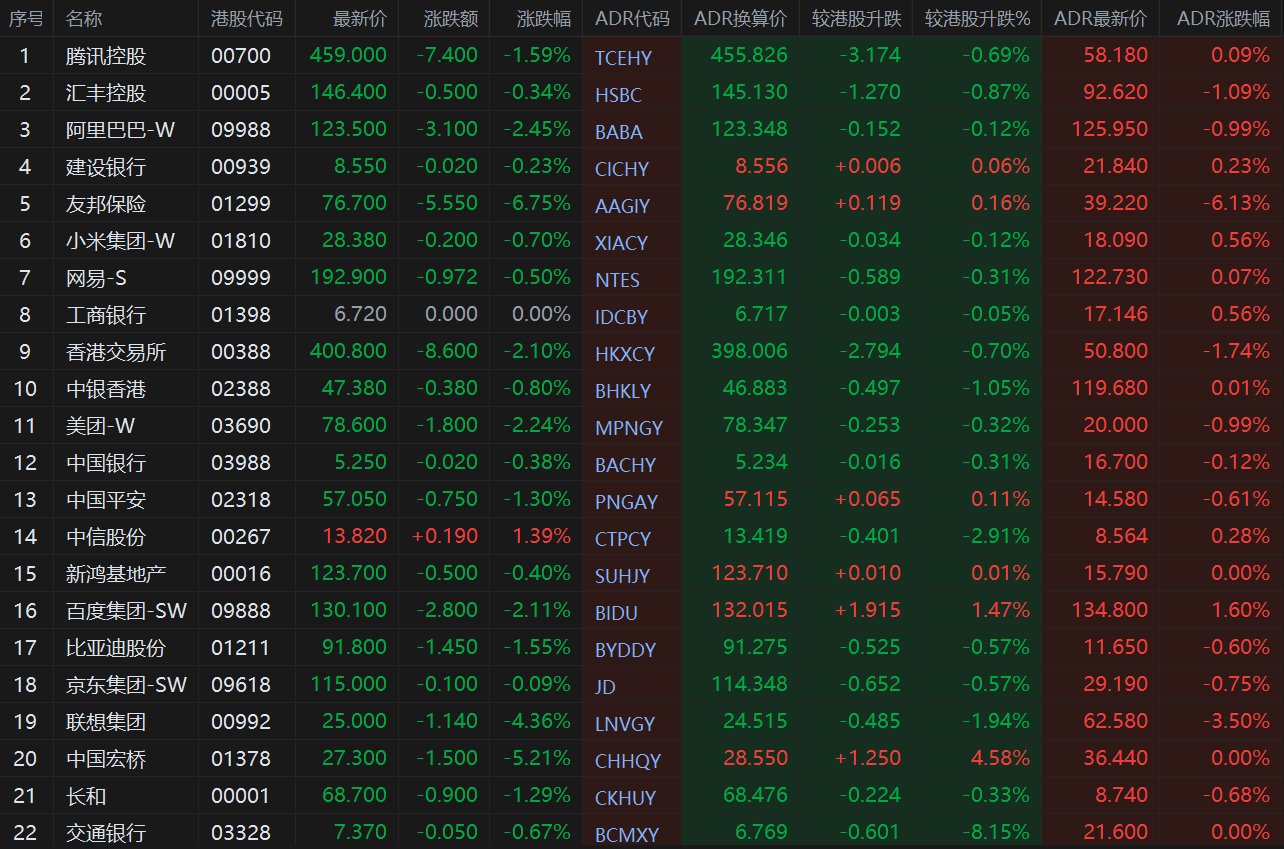Viewport: 1284px width, 849px height.
Task: Click the MPNGY ADR code
Action: 629,428
